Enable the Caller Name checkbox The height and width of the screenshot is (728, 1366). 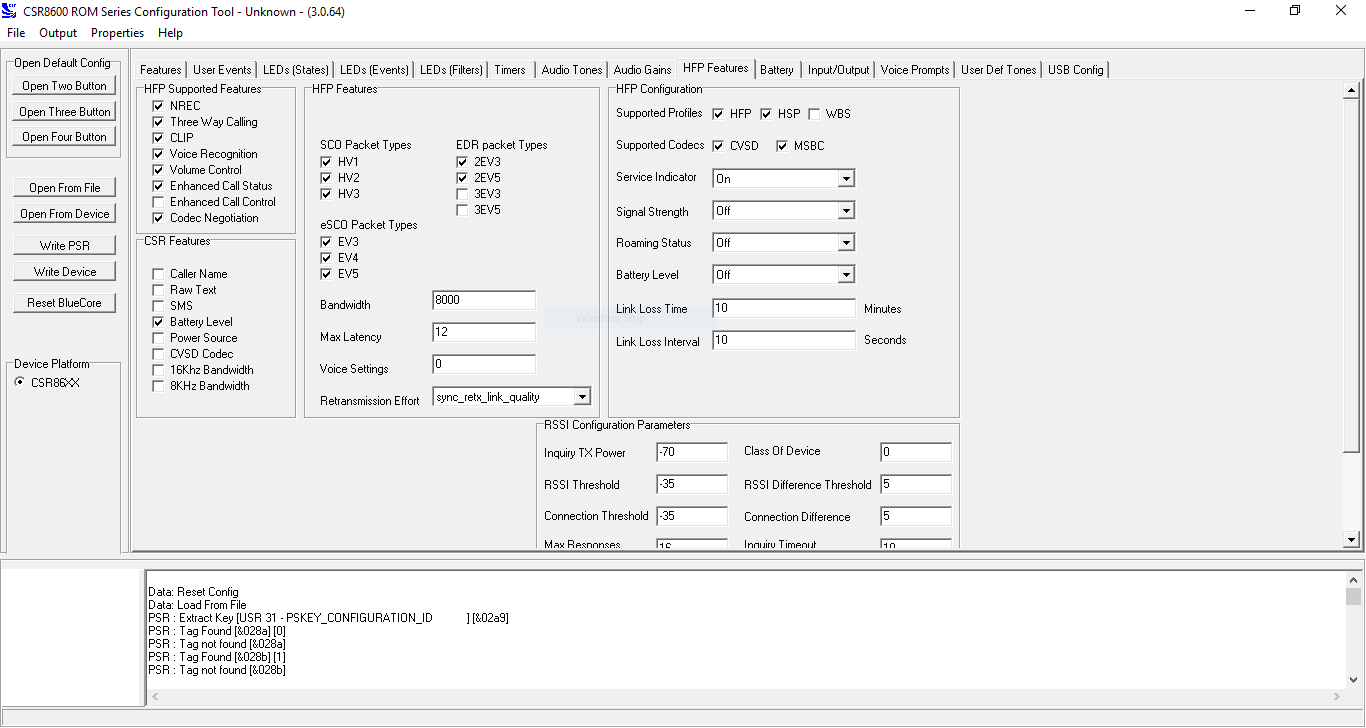[x=158, y=274]
